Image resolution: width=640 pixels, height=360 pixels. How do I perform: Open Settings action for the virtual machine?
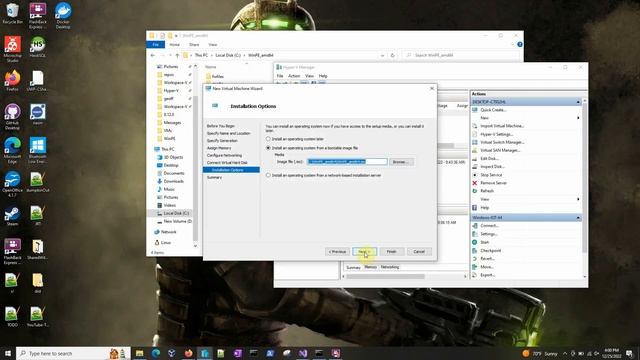[489, 234]
